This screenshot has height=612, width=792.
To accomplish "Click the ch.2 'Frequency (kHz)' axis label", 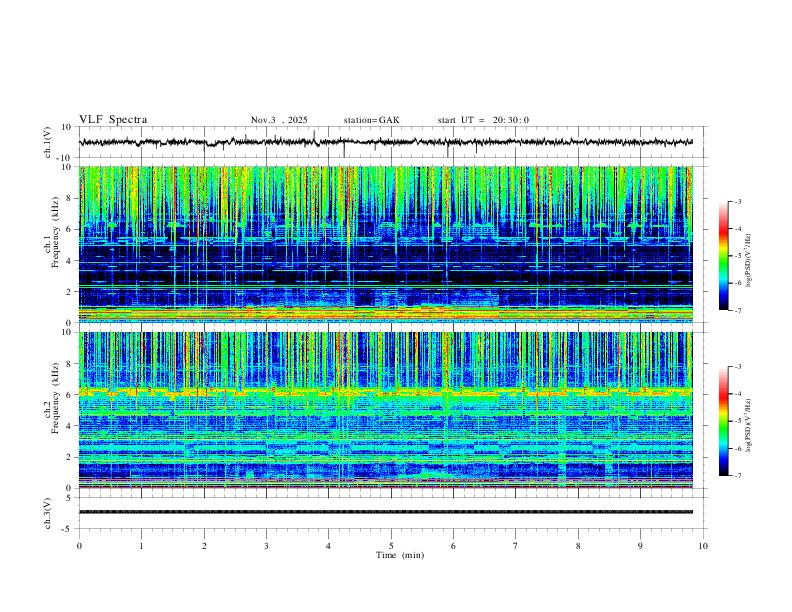I will [56, 397].
